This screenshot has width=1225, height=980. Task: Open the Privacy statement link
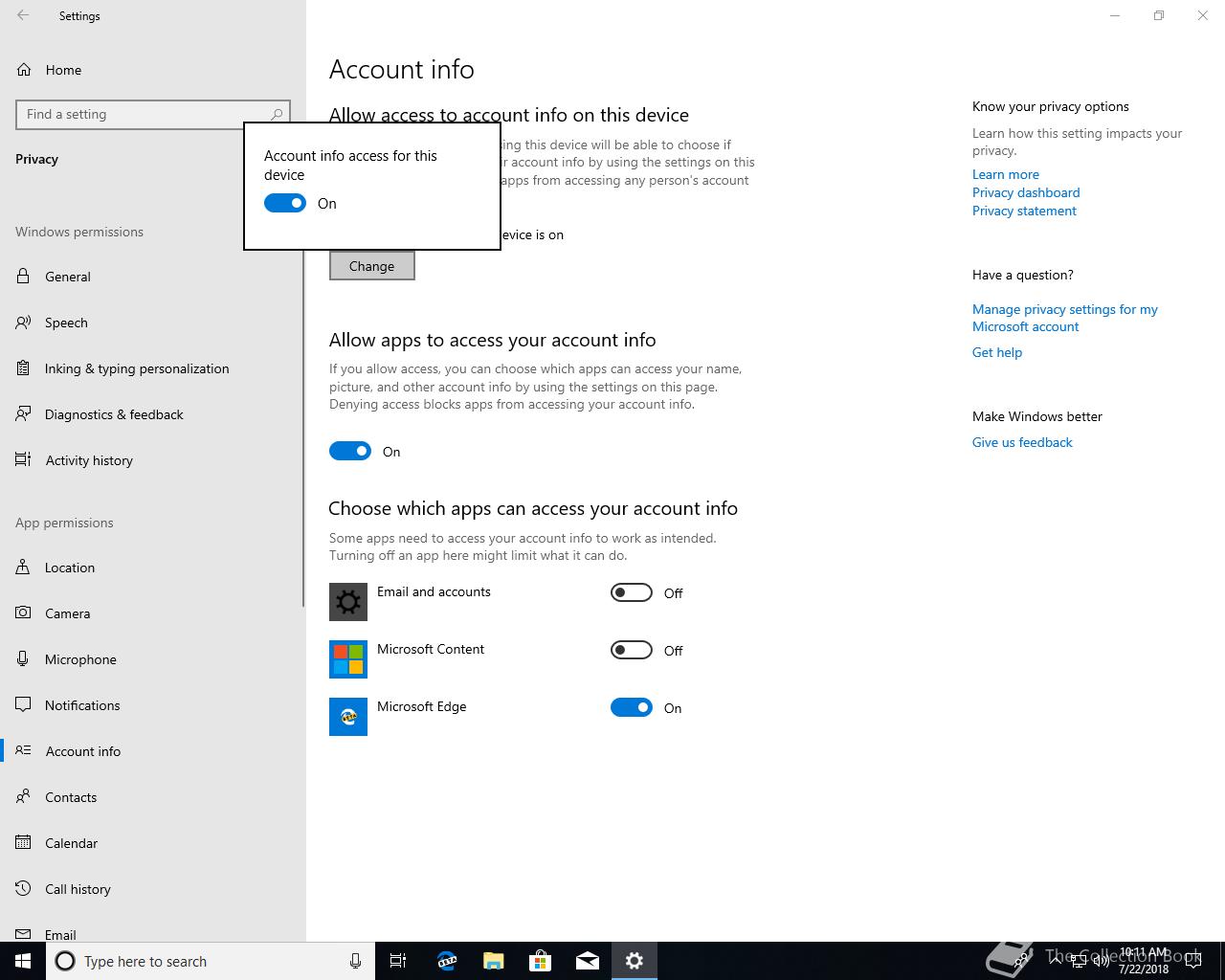tap(1024, 211)
